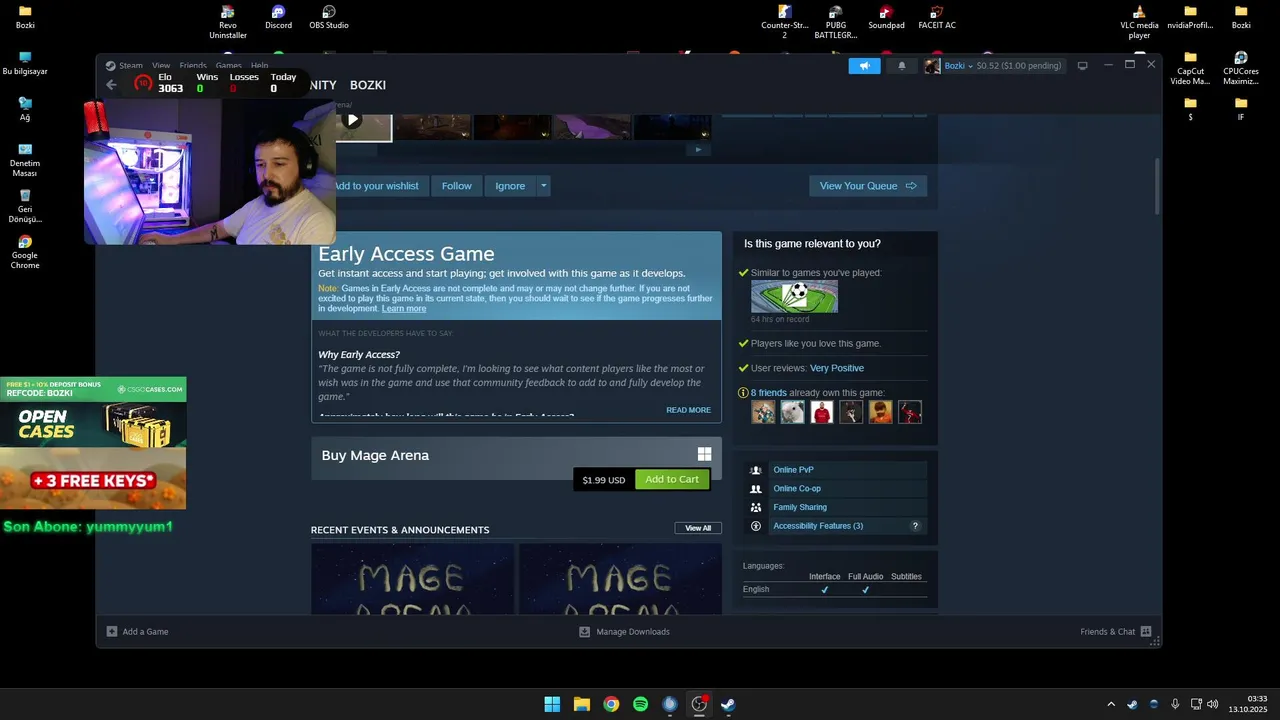Open FACEIT AC desktop shortcut
This screenshot has width=1280, height=720.
point(937,17)
